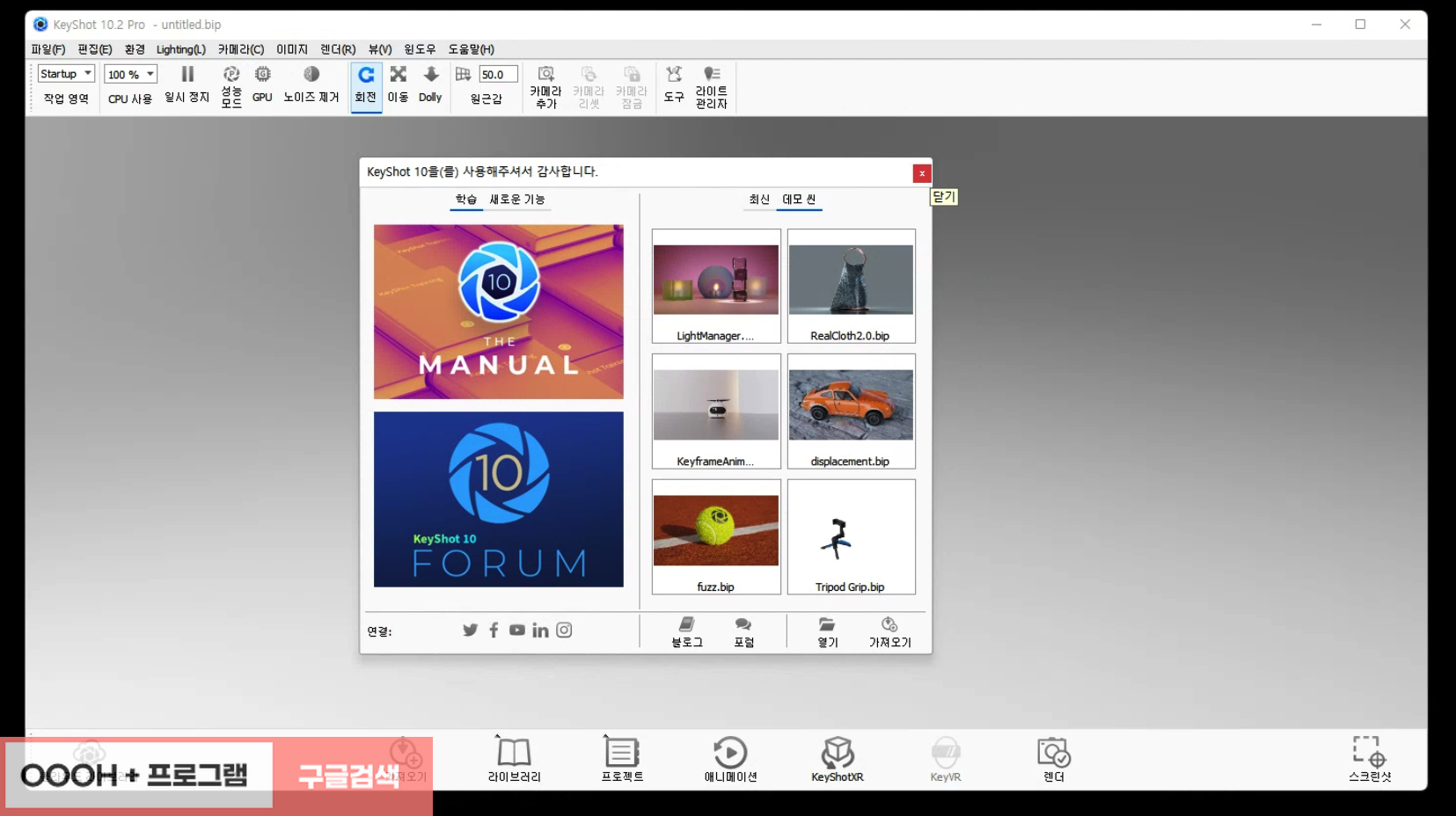
Task: Open the Tripod Grip.bip demo scene
Action: [851, 537]
